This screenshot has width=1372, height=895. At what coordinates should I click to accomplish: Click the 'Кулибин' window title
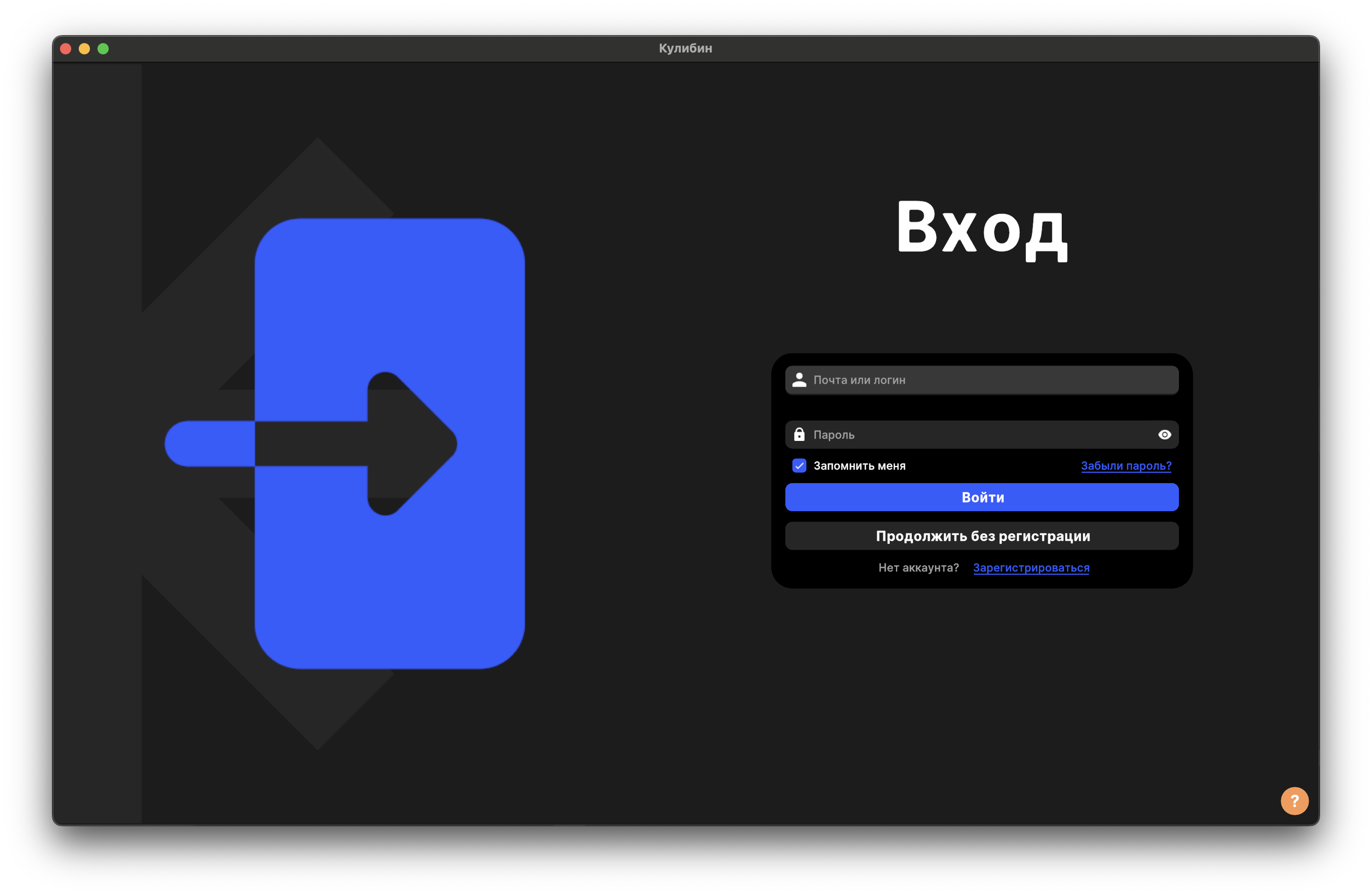pyautogui.click(x=686, y=48)
